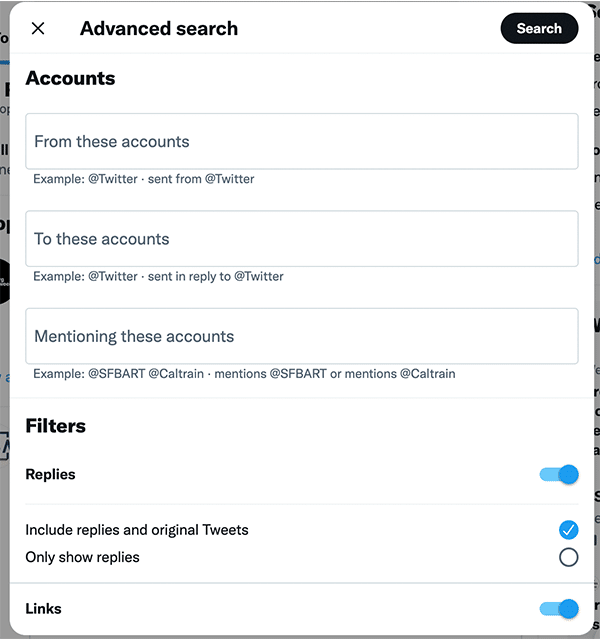The image size is (600, 640).
Task: Focus the "To these accounts" input field
Action: (302, 239)
